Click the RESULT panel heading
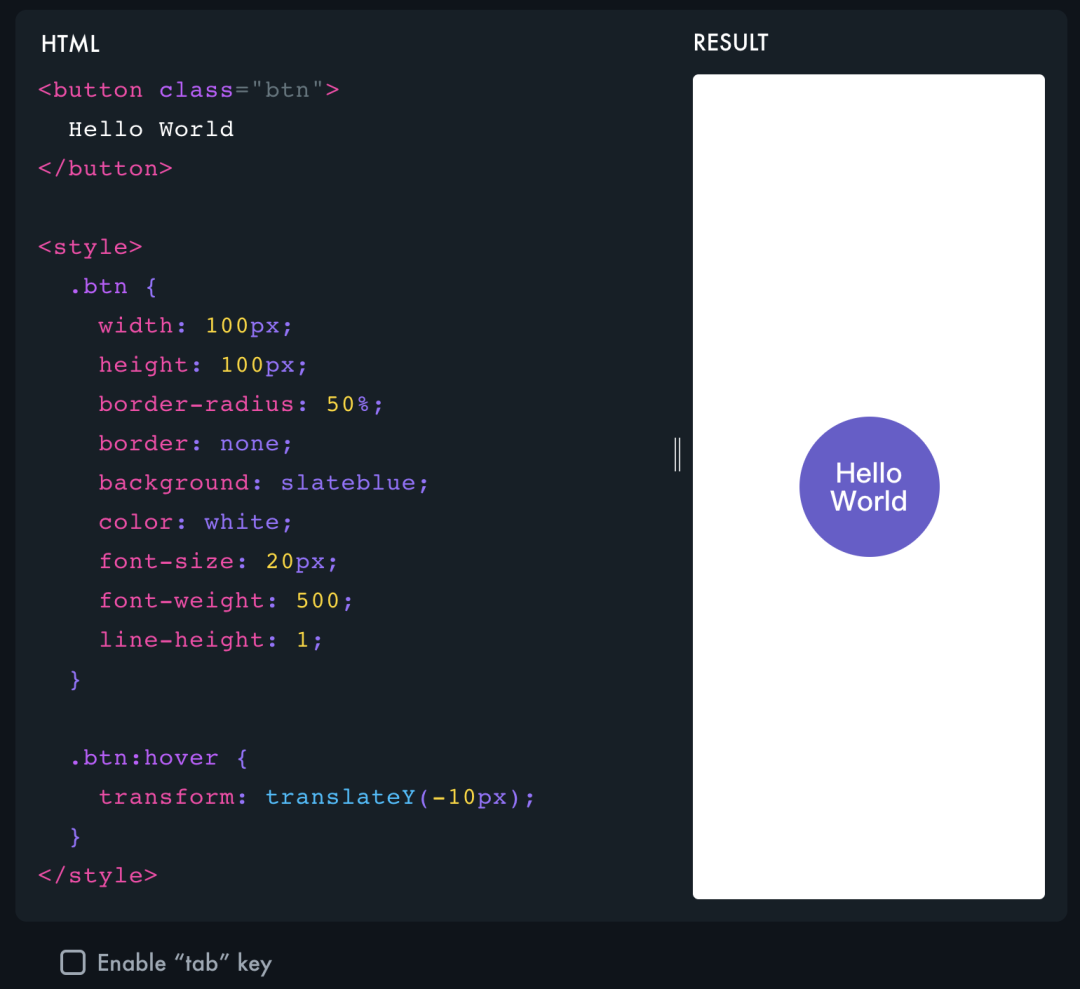 click(730, 43)
